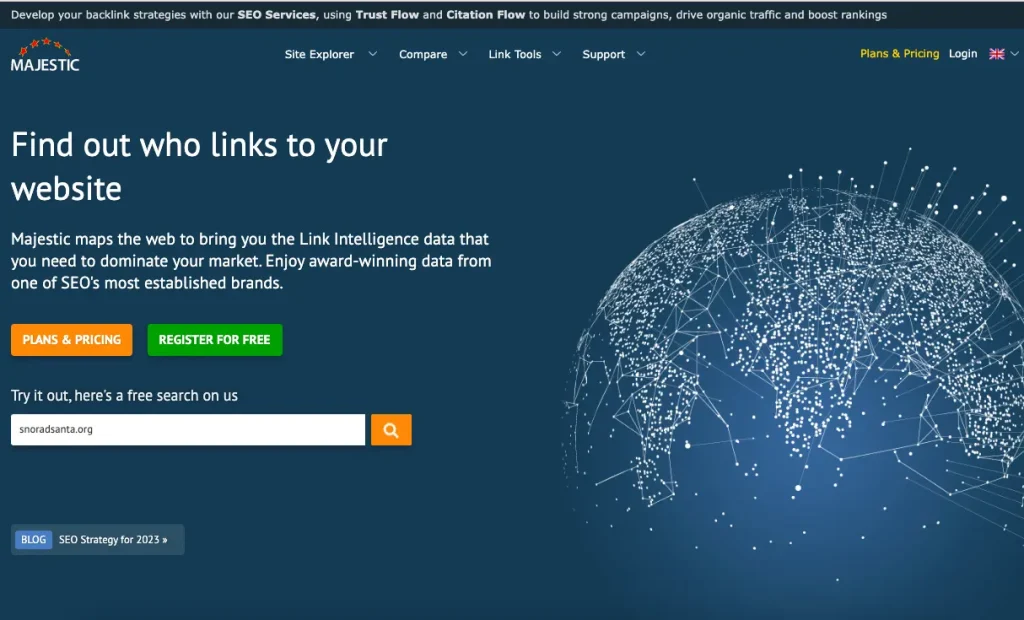Image resolution: width=1024 pixels, height=620 pixels.
Task: Expand the Support menu chevron
Action: click(641, 54)
